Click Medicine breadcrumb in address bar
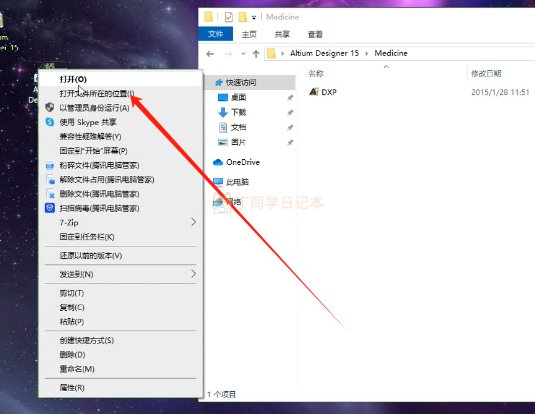Viewport: 535px width, 414px height. (x=391, y=53)
